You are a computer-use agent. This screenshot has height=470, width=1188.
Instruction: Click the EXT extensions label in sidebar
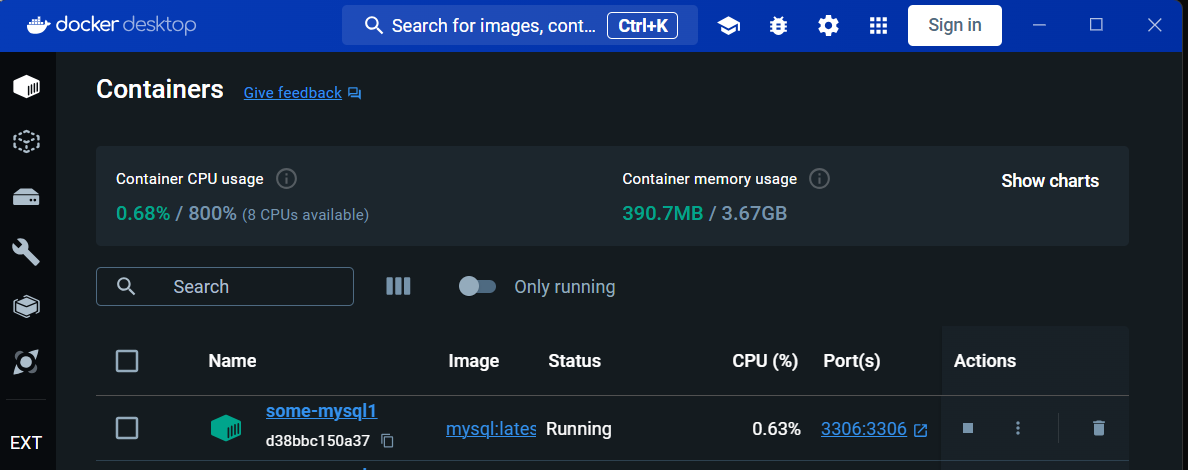(26, 443)
